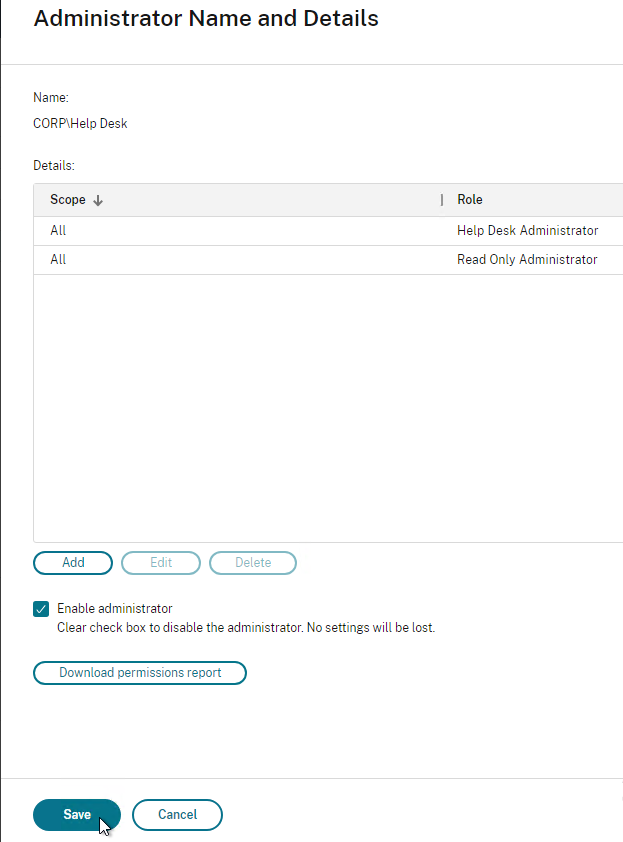Click the CORP\Help Desk name text

pos(80,124)
